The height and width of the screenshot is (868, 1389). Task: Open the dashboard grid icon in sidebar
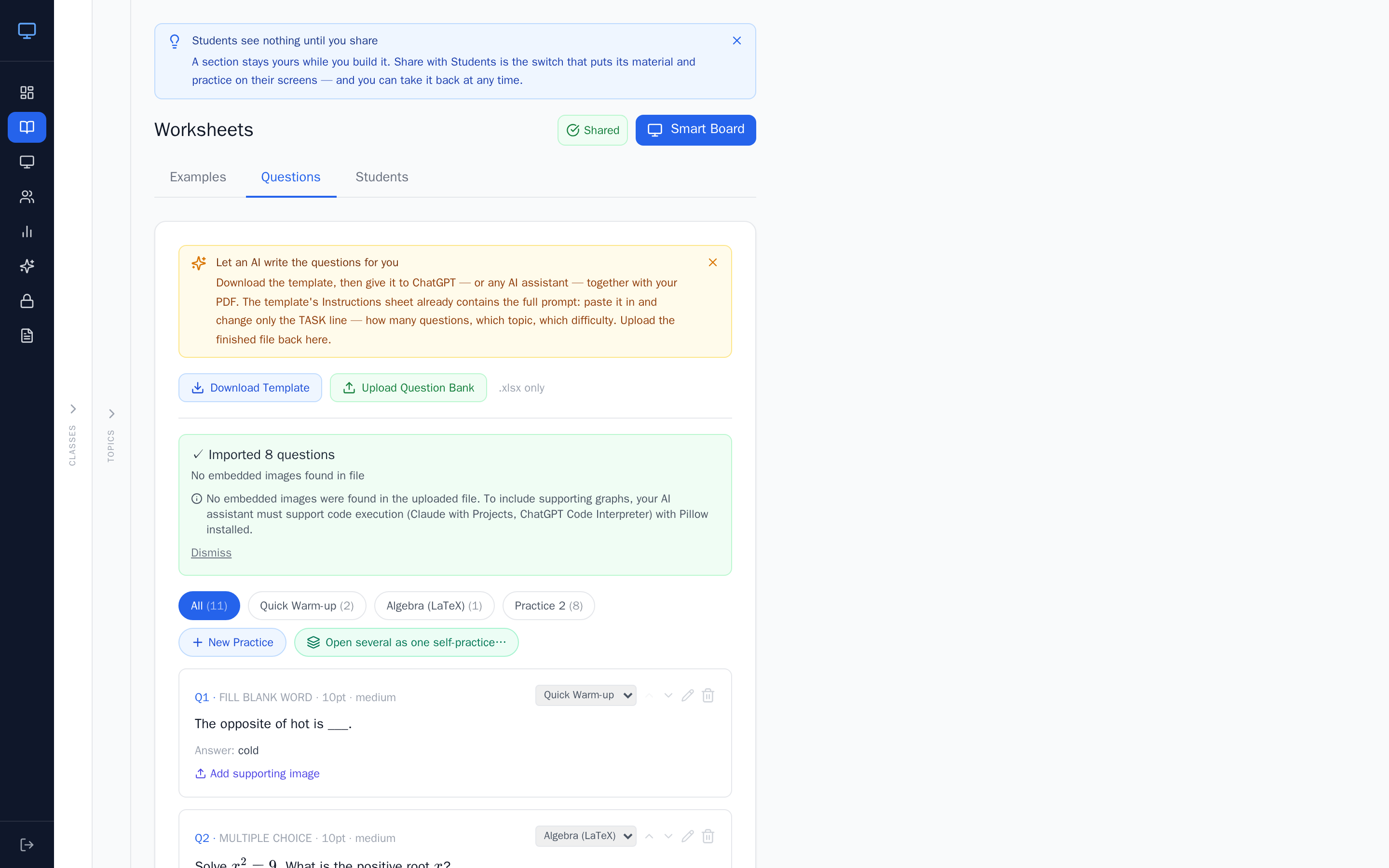[x=27, y=93]
